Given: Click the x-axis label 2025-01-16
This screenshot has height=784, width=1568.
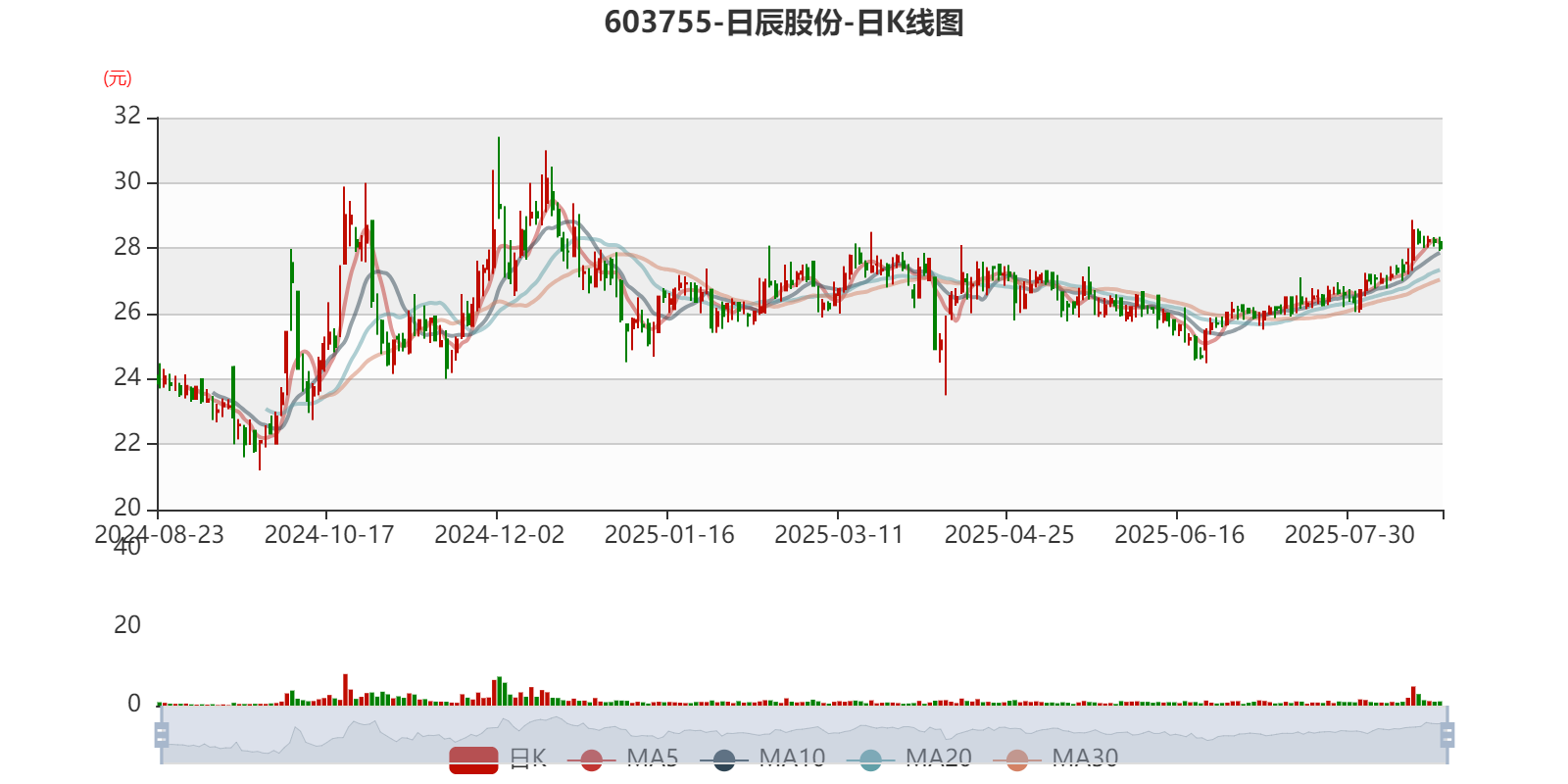Looking at the screenshot, I should click(x=669, y=535).
